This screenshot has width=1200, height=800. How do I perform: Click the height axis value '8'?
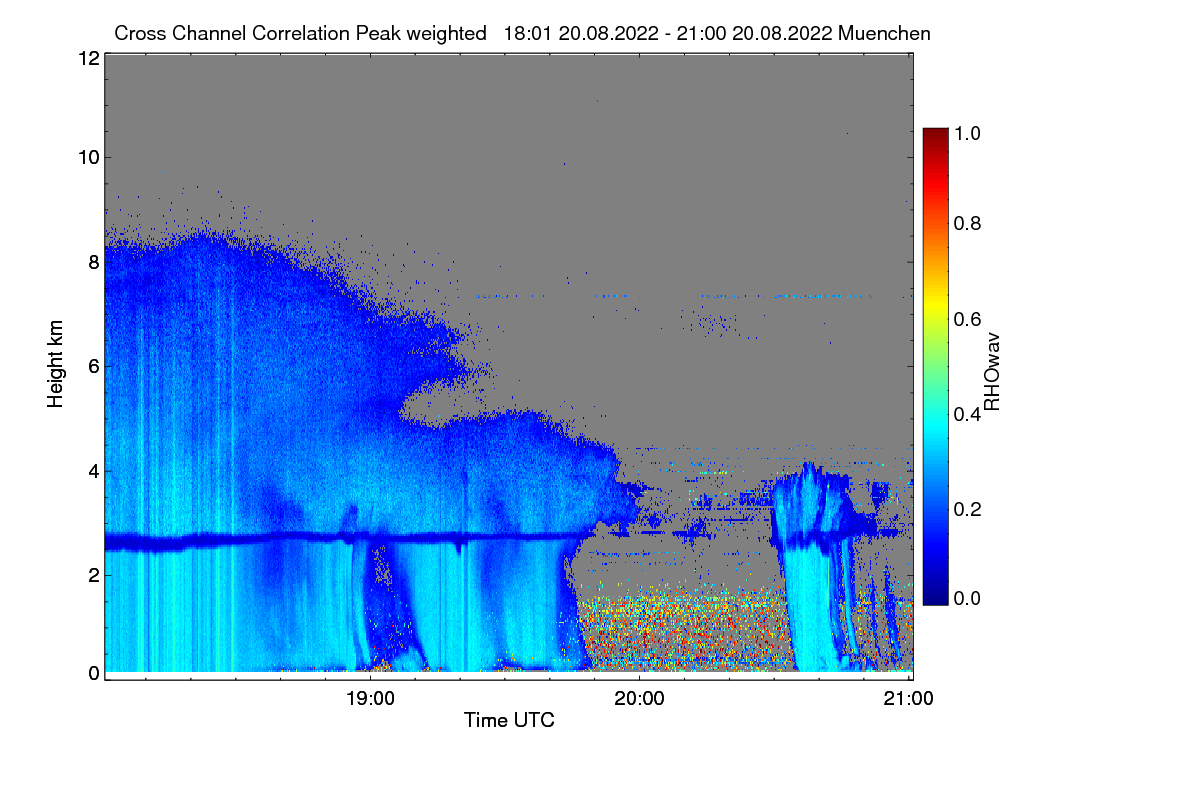[94, 262]
